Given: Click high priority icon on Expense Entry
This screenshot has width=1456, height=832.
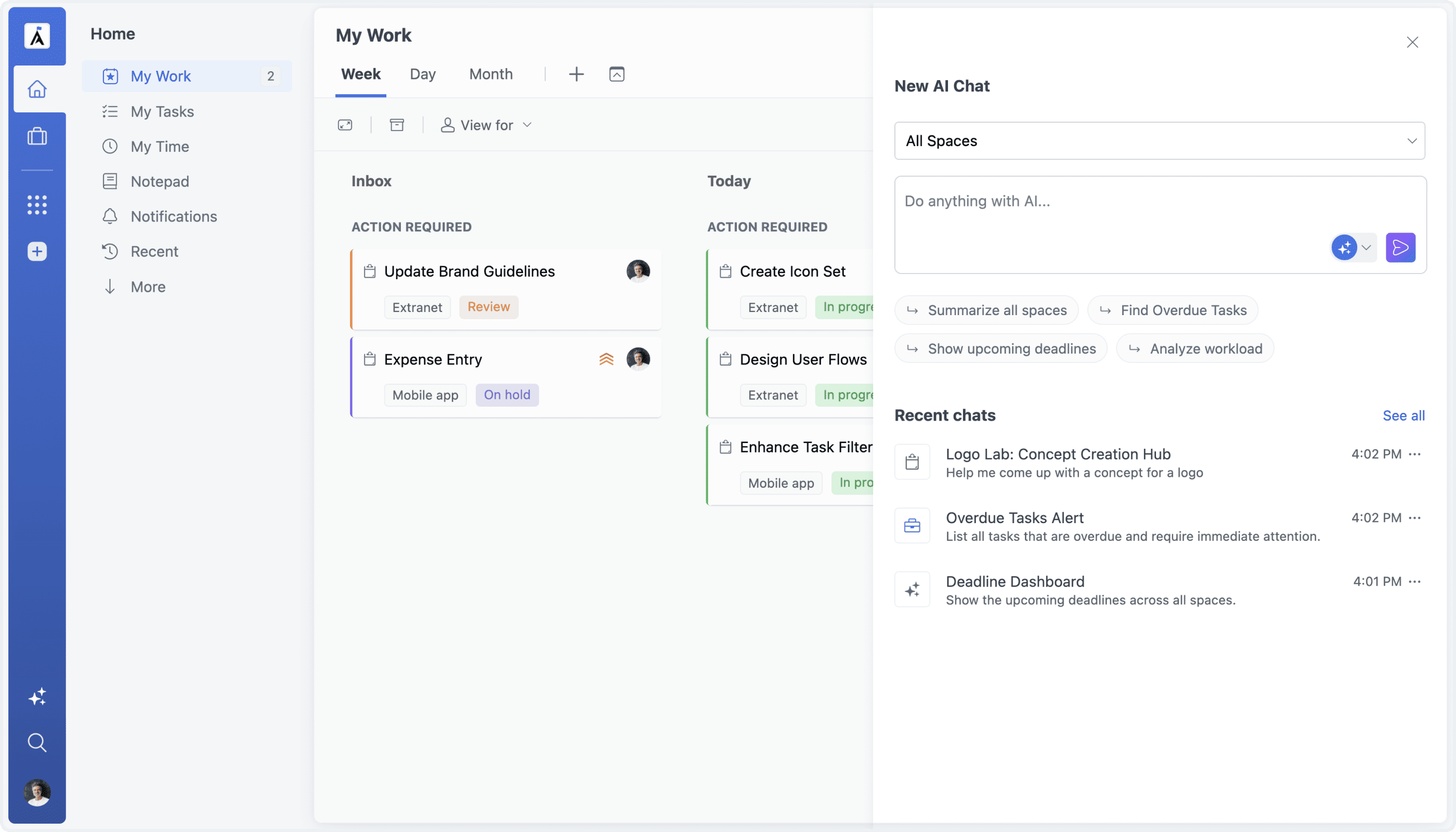Looking at the screenshot, I should [x=606, y=359].
